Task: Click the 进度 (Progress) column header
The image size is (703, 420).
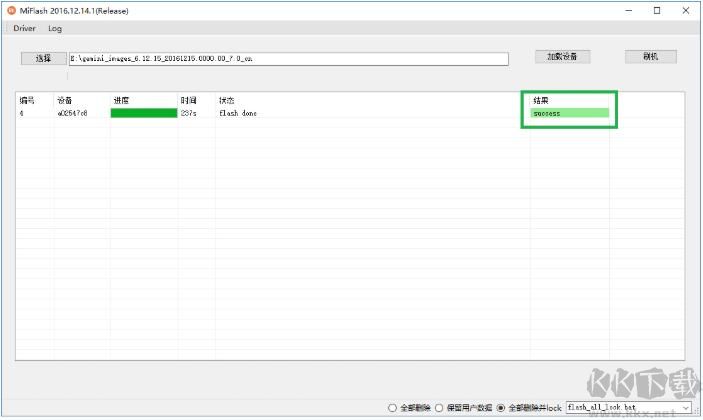Action: [x=121, y=100]
